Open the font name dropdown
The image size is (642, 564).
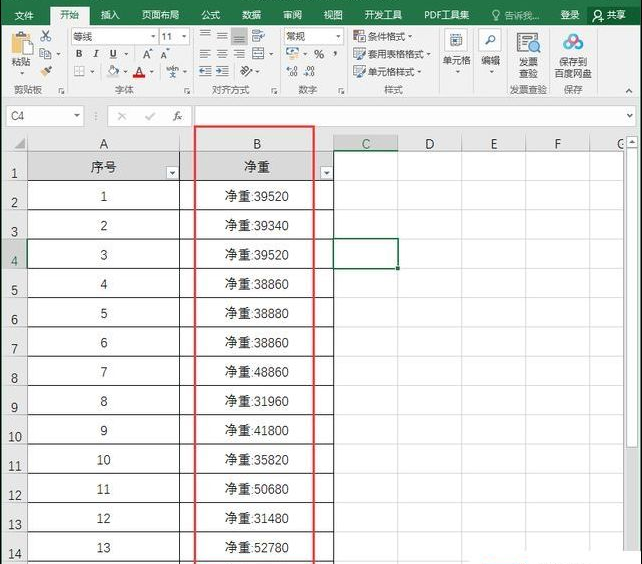[152, 36]
